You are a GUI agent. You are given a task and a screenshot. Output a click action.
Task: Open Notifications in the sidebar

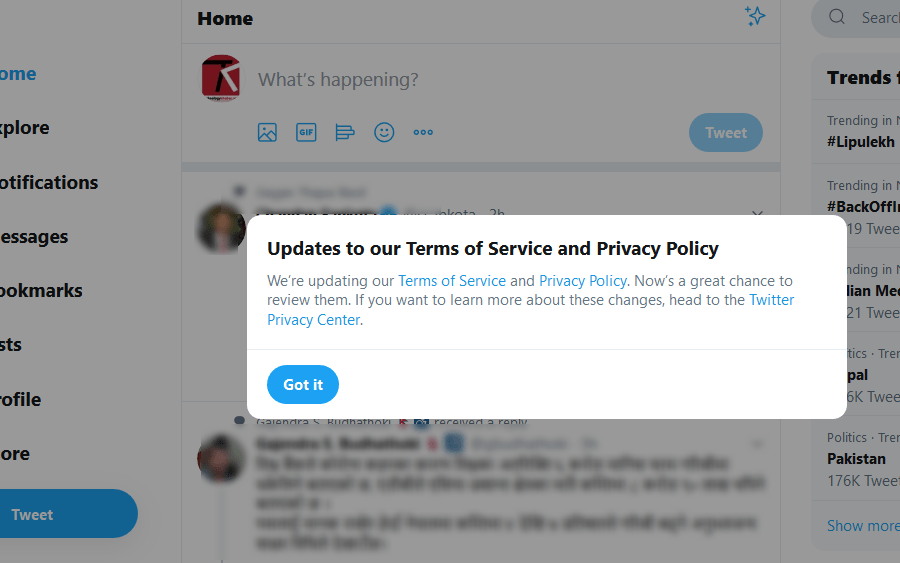pyautogui.click(x=48, y=182)
